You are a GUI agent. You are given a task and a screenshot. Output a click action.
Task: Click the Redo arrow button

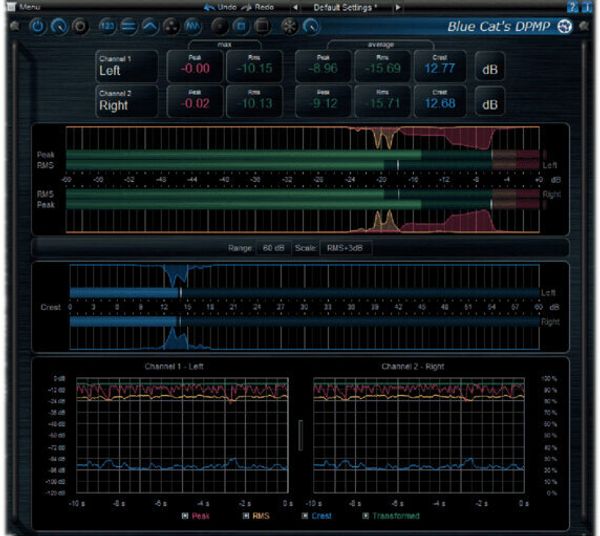click(x=259, y=7)
